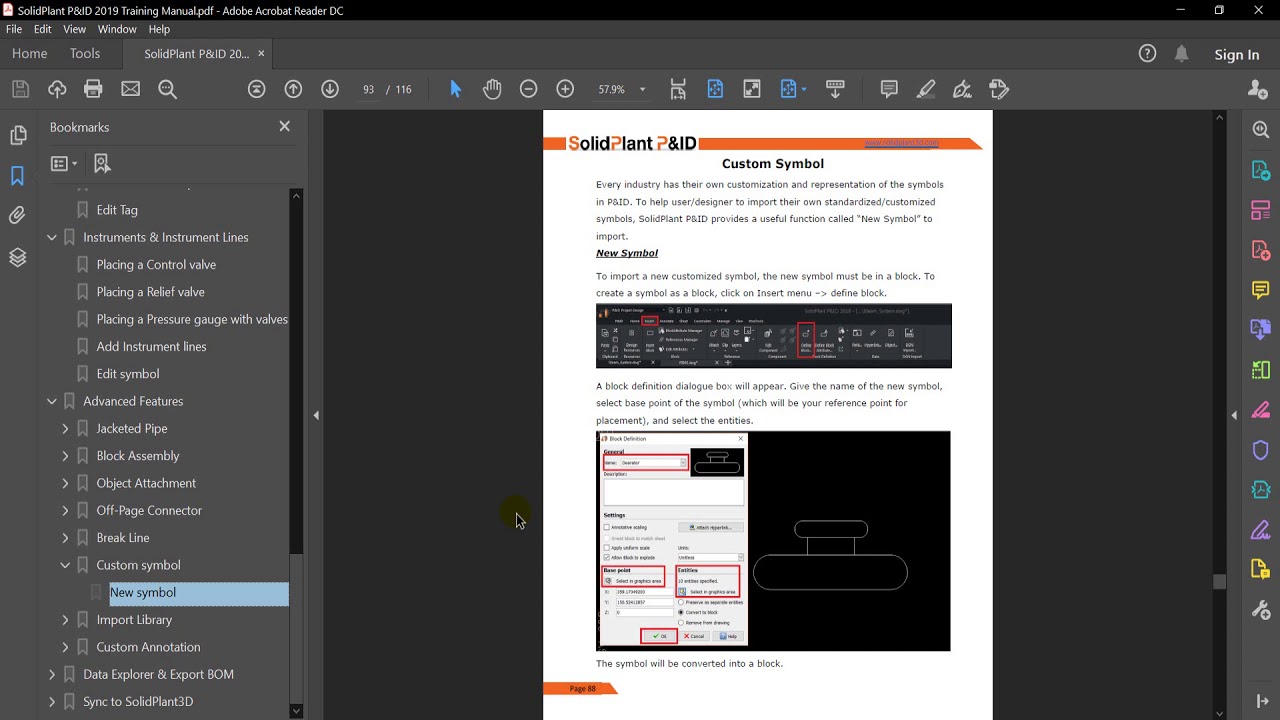The width and height of the screenshot is (1280, 720).
Task: Click the notifications bell icon
Action: tap(1182, 54)
